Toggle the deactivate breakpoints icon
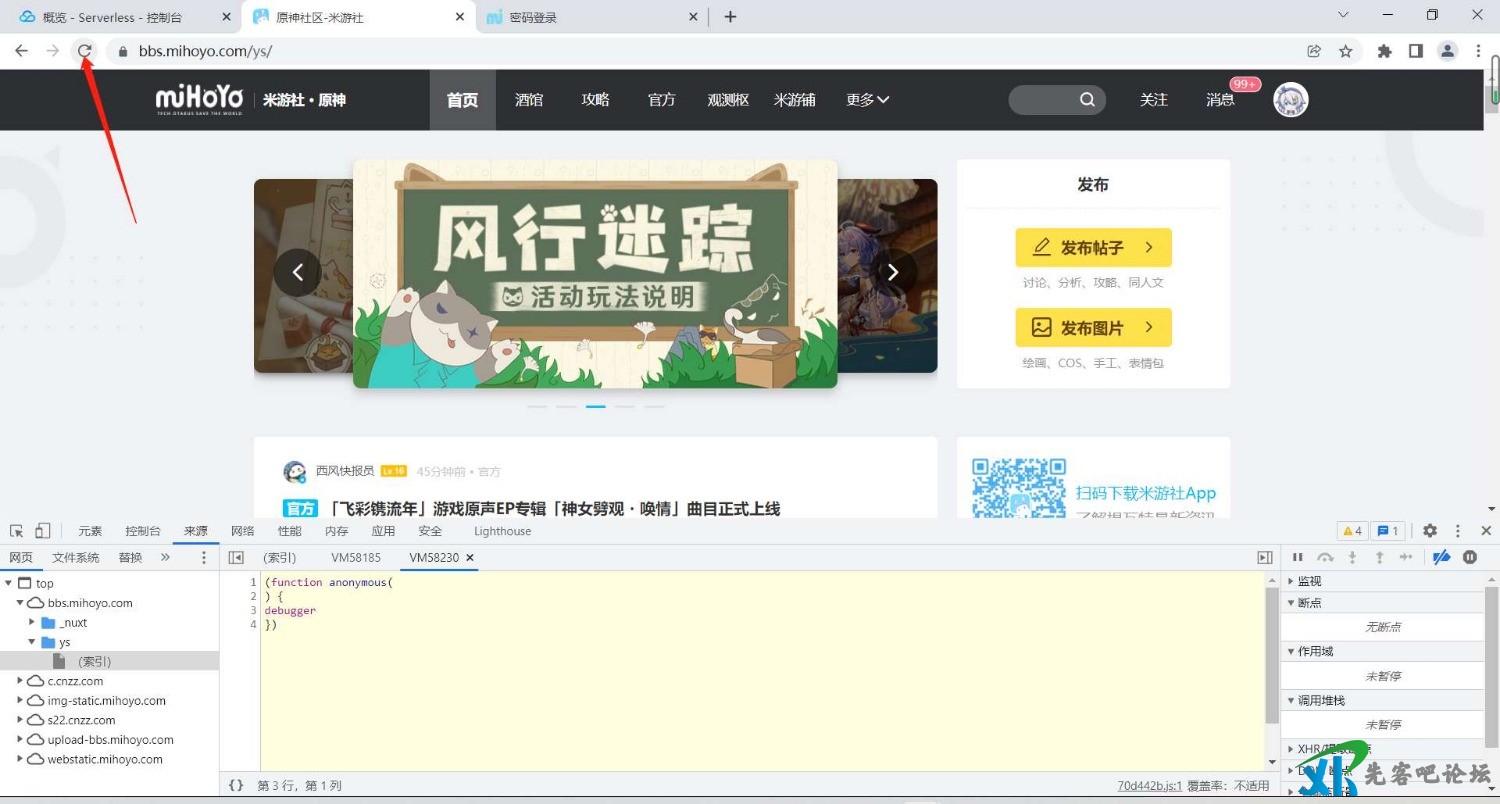The height and width of the screenshot is (804, 1500). 1441,557
